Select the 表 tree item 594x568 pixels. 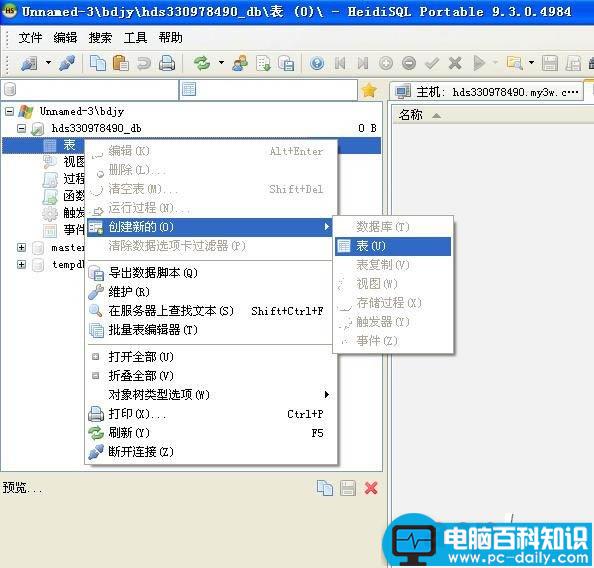69,145
